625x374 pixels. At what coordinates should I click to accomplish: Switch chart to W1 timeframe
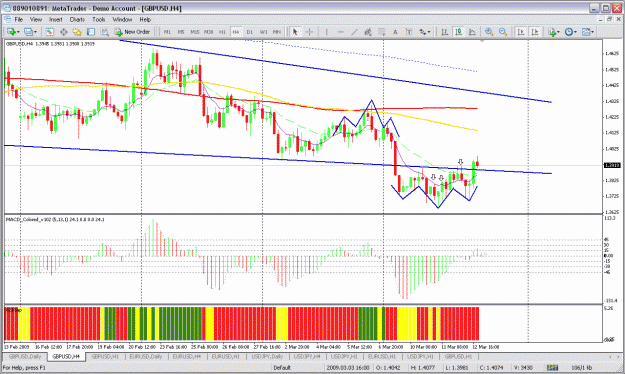[x=263, y=32]
